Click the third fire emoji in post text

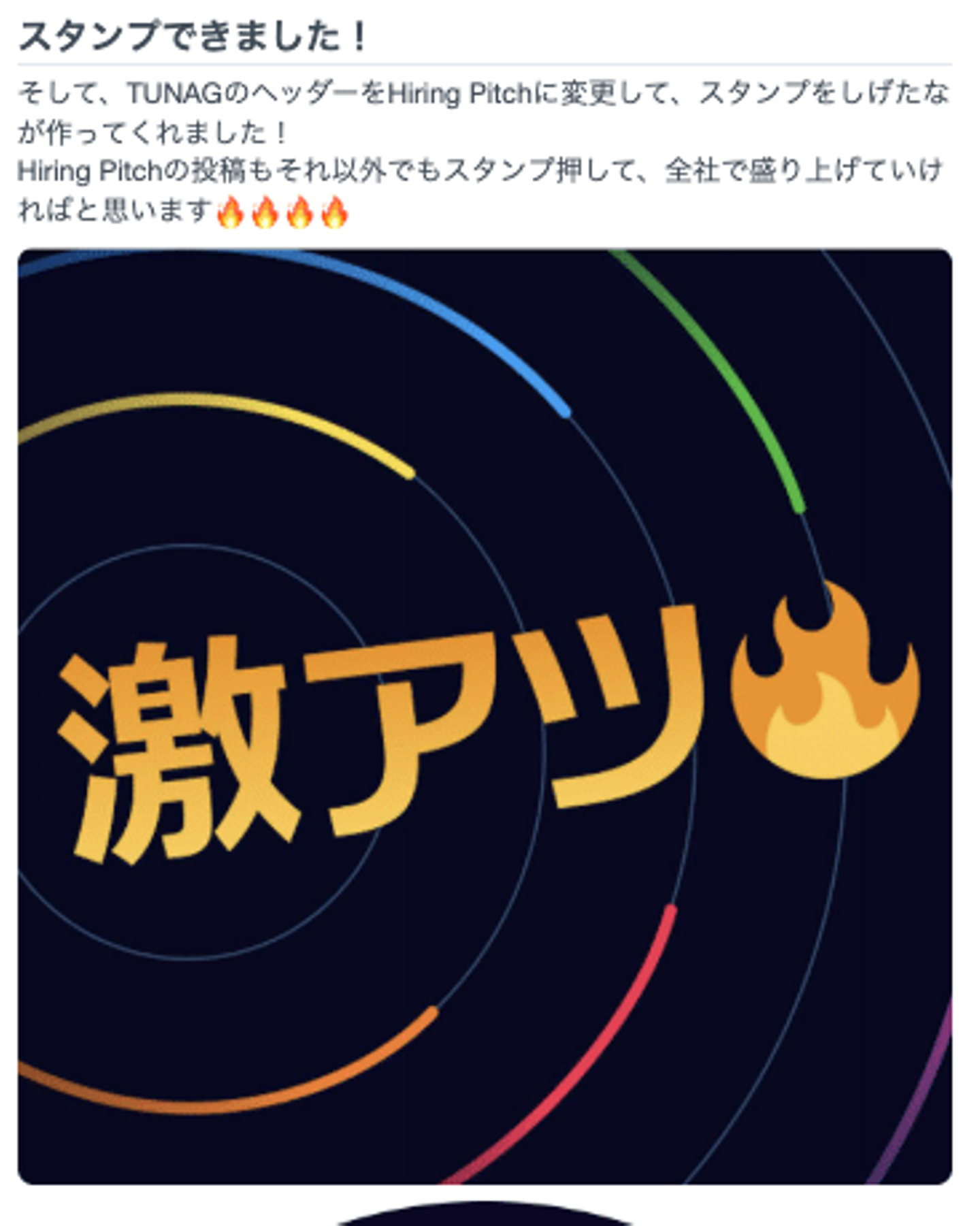(x=299, y=212)
